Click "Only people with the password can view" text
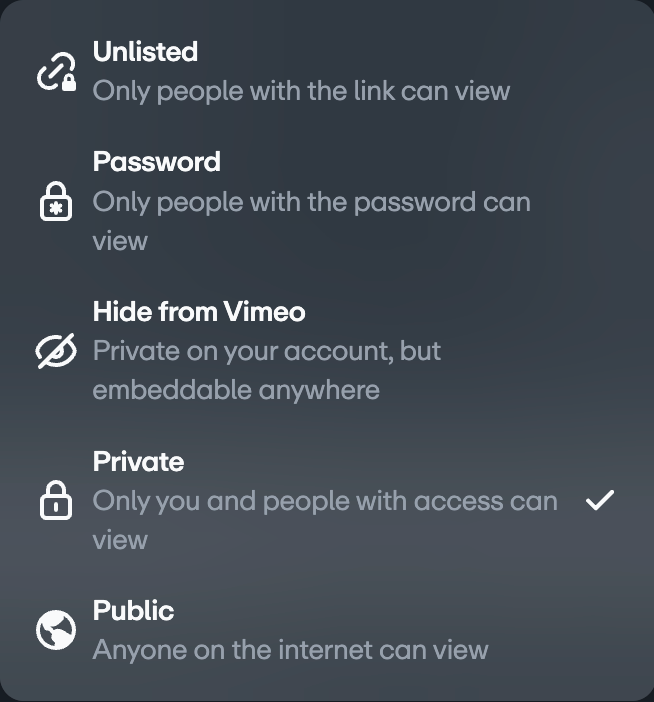654x702 pixels. click(x=311, y=202)
